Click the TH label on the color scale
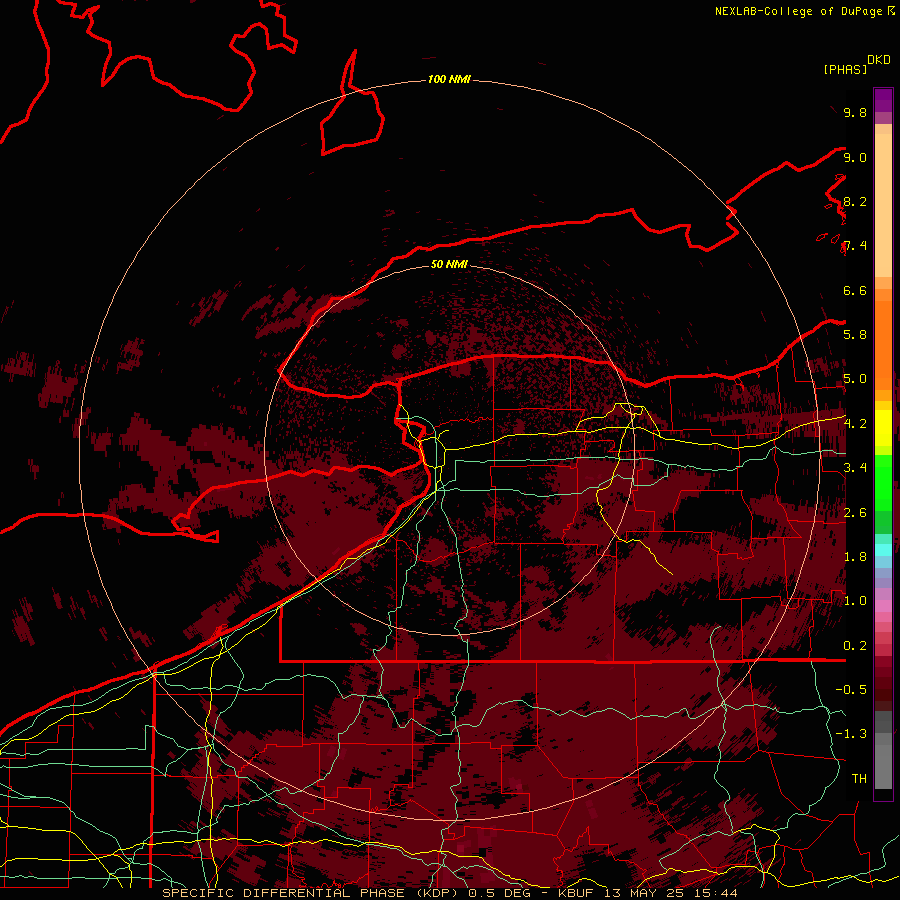900x900 pixels. pyautogui.click(x=859, y=778)
